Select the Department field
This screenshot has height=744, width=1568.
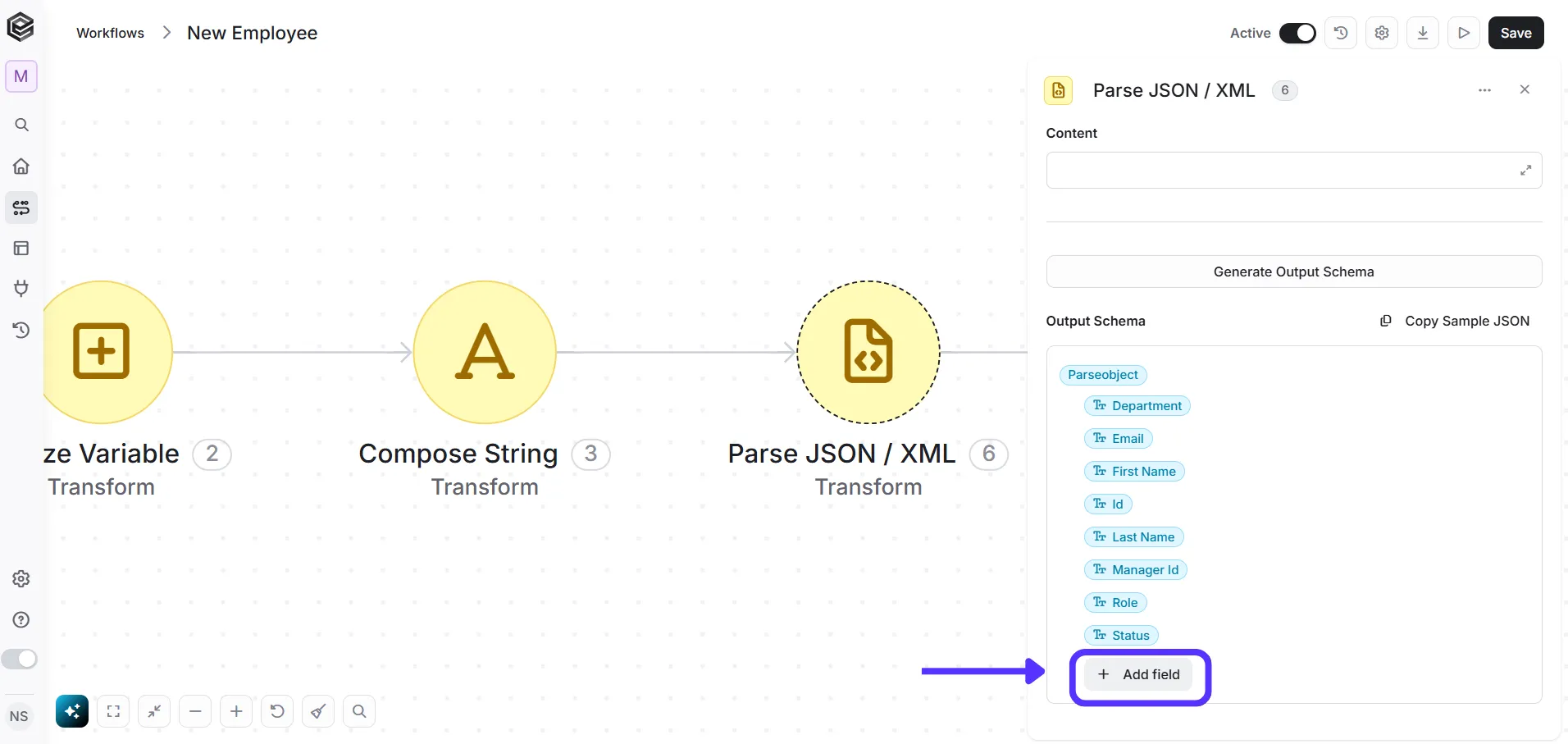pyautogui.click(x=1137, y=406)
